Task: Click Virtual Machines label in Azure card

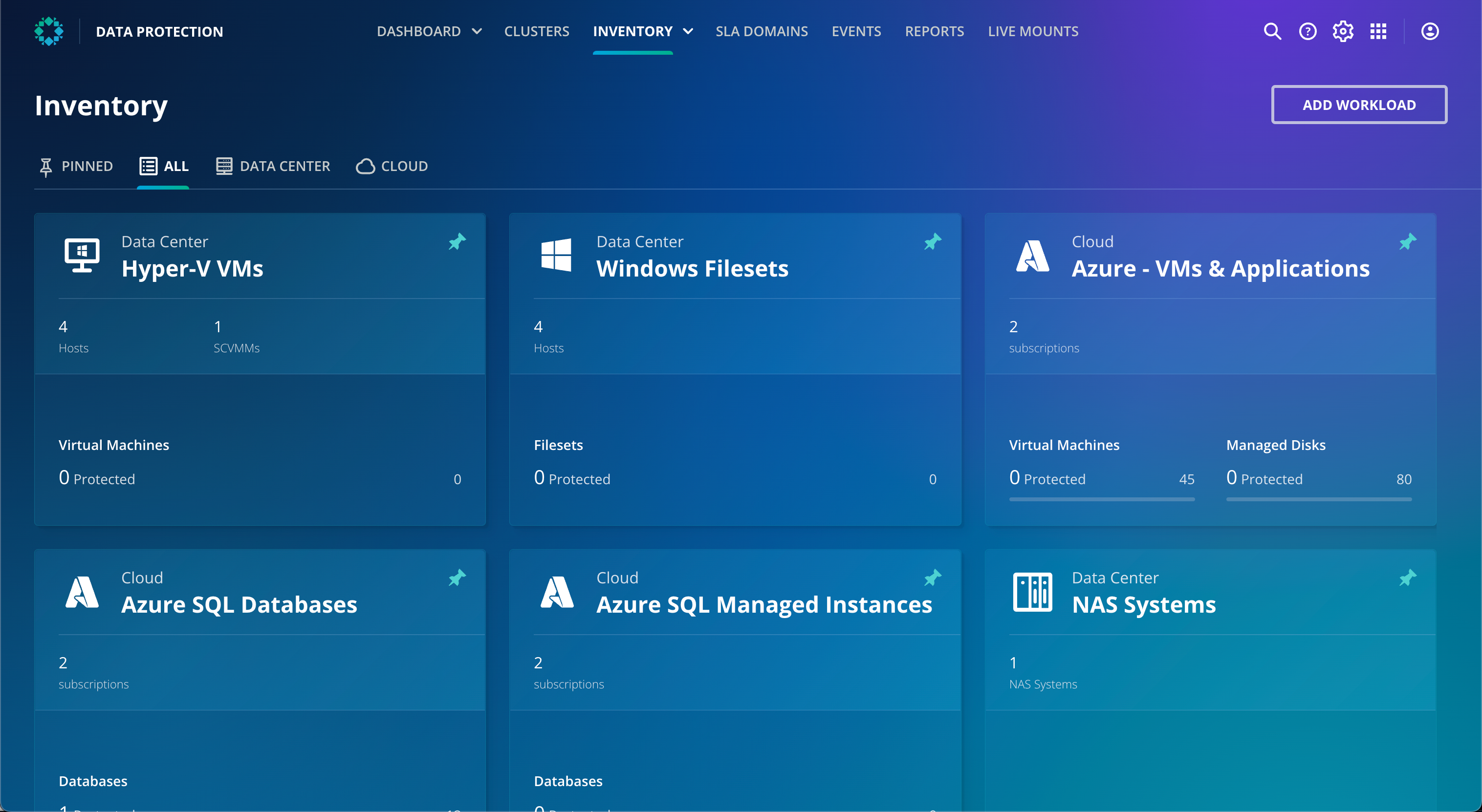Action: pyautogui.click(x=1064, y=445)
